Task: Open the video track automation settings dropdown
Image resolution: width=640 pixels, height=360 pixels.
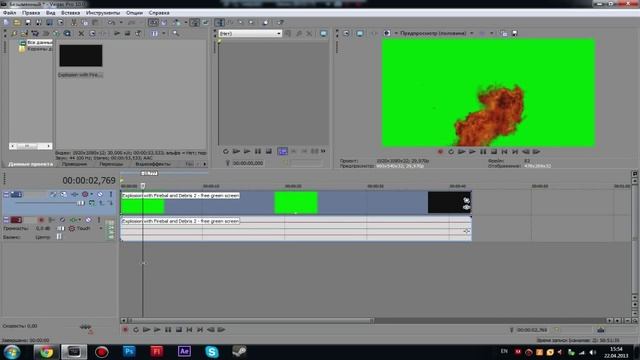Action: 91,194
